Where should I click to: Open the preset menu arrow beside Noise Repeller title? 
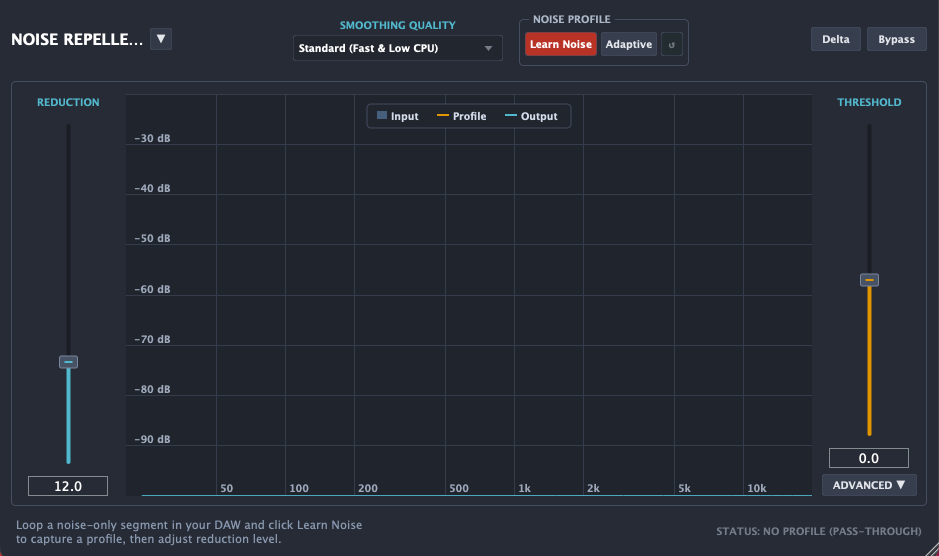(x=160, y=39)
